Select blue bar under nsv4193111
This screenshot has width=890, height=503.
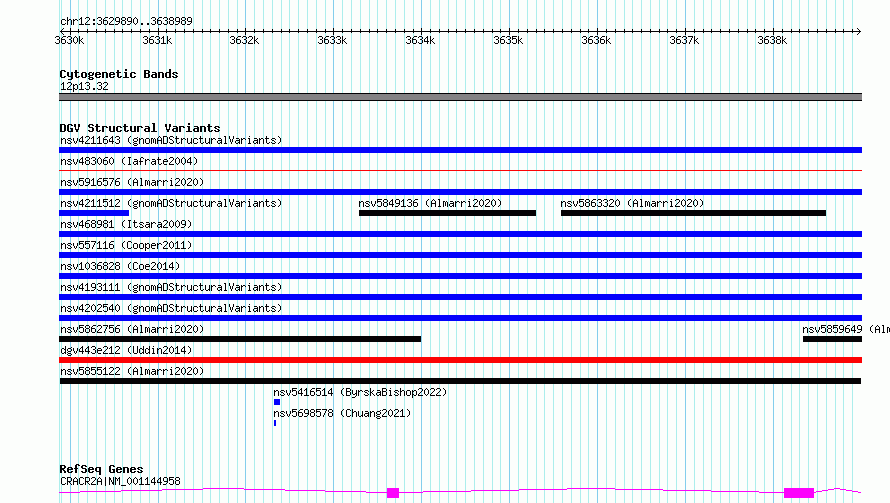click(x=460, y=297)
